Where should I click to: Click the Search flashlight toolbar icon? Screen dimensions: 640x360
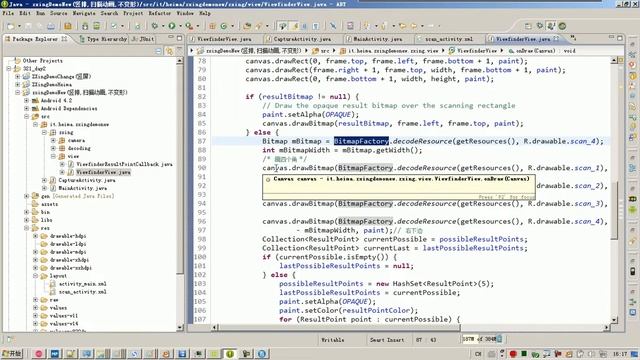(x=259, y=26)
